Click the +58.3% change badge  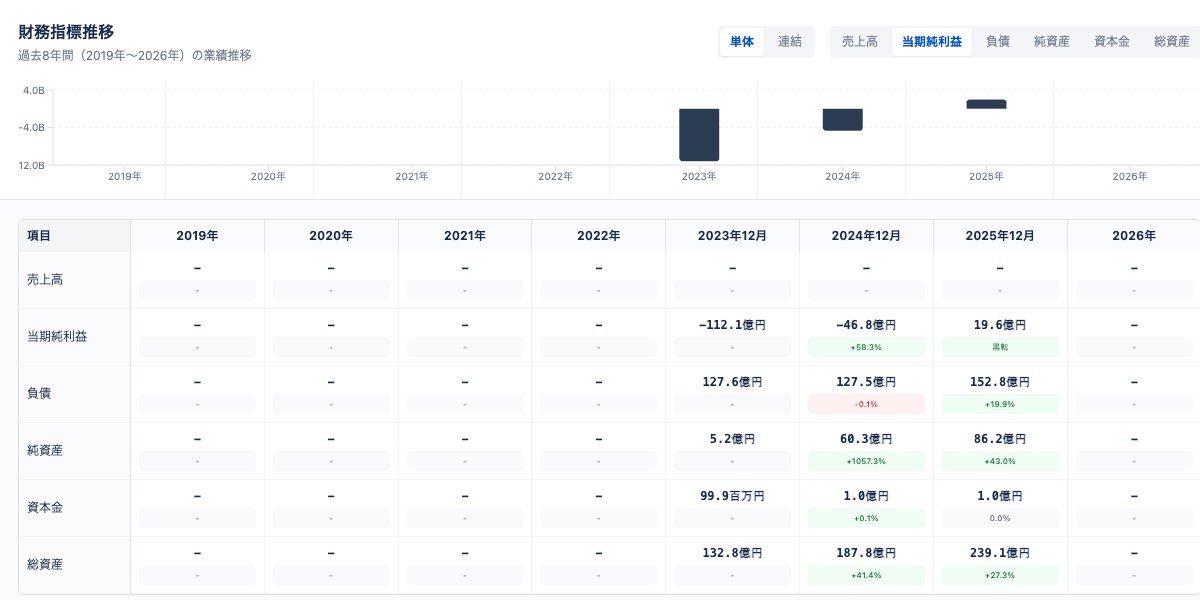[x=866, y=347]
